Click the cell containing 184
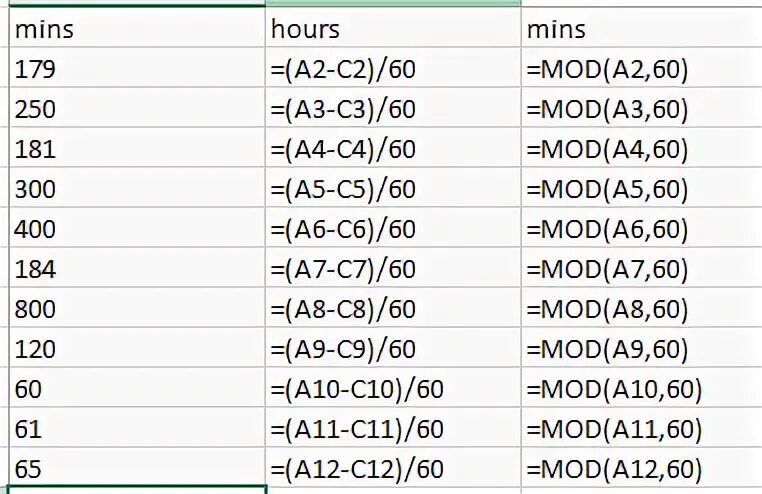The image size is (762, 494). (137, 268)
